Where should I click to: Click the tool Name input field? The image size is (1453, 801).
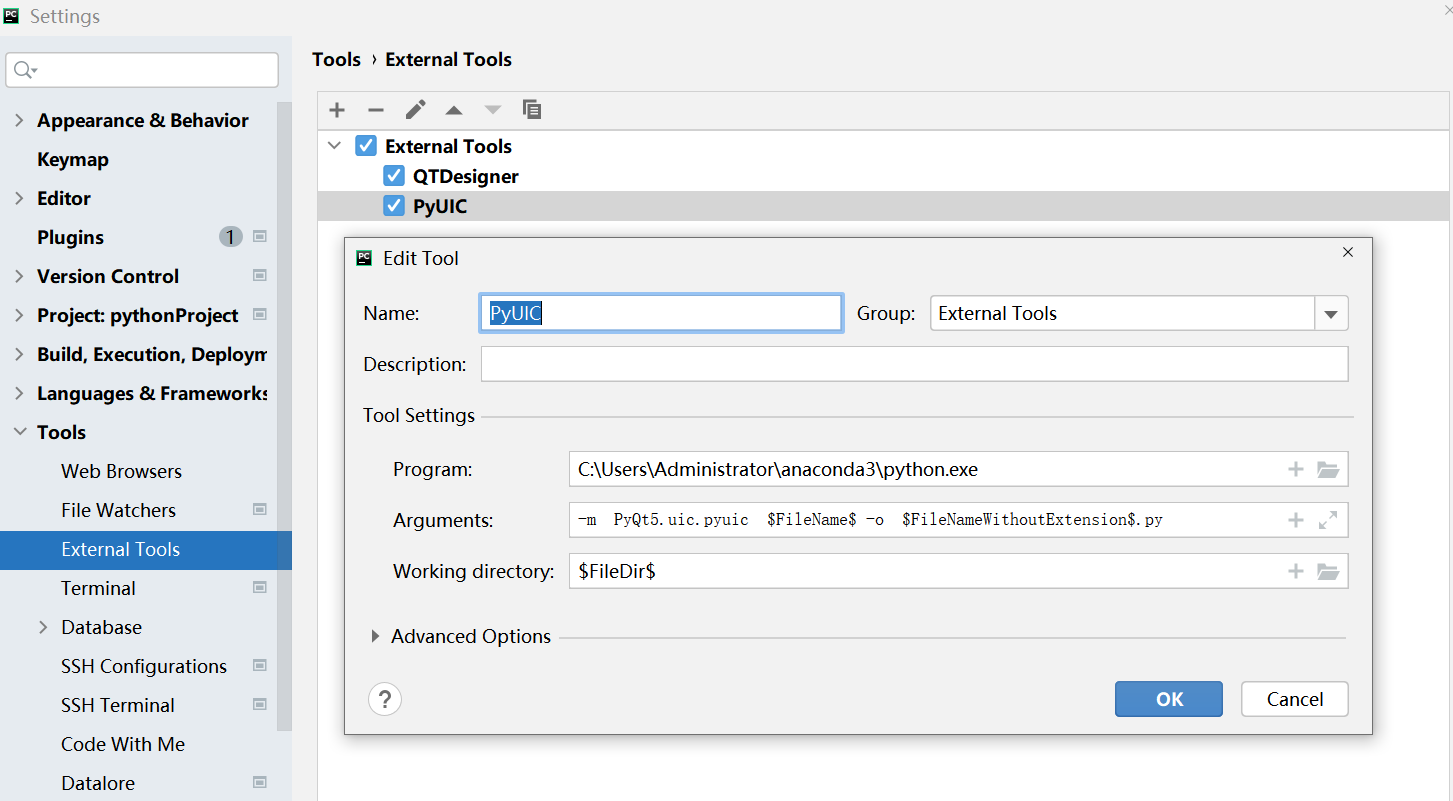point(661,313)
